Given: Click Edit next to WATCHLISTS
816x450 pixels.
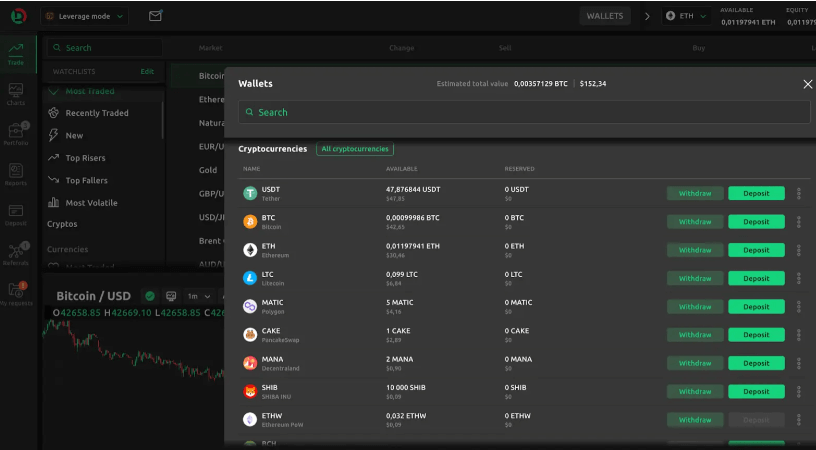Looking at the screenshot, I should point(147,71).
